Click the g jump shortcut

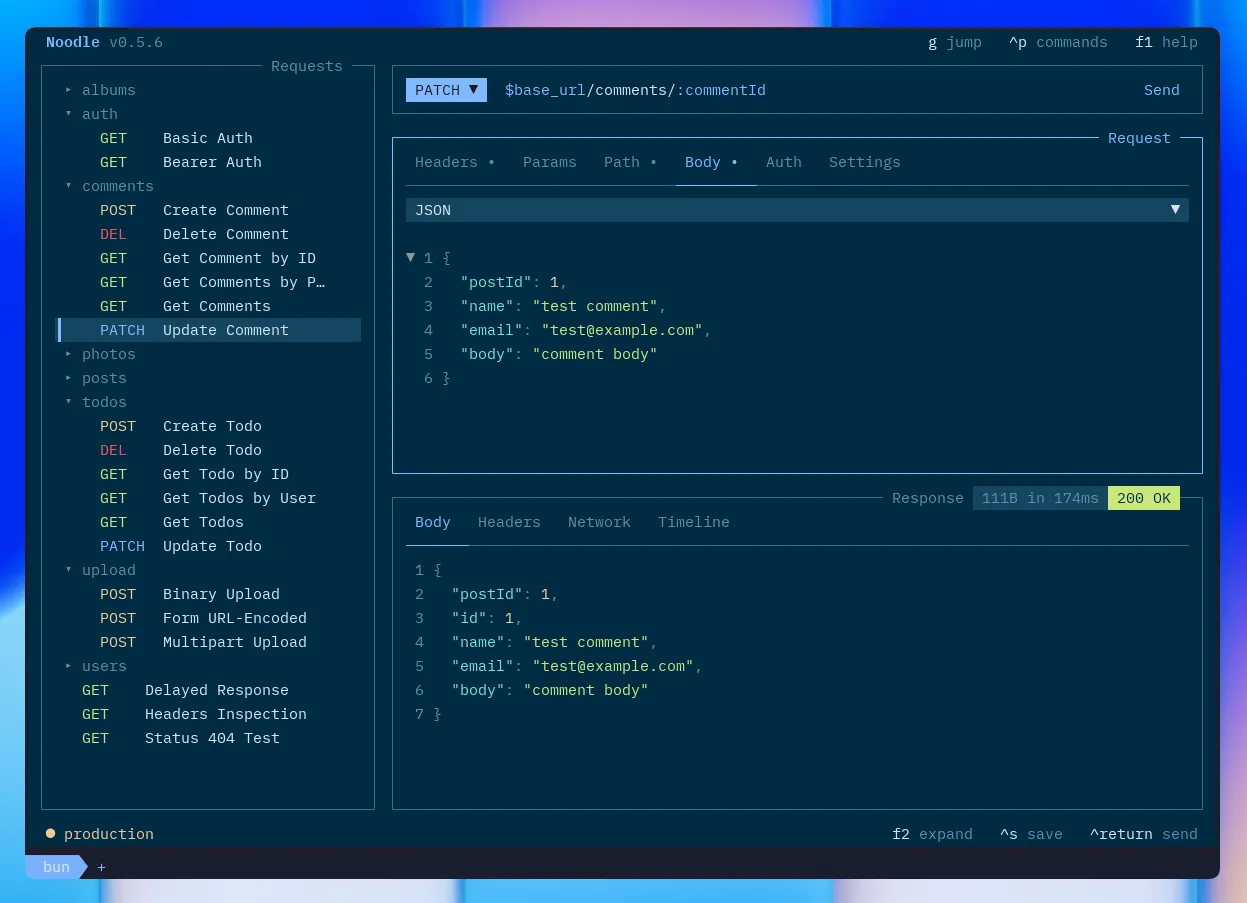pos(955,42)
